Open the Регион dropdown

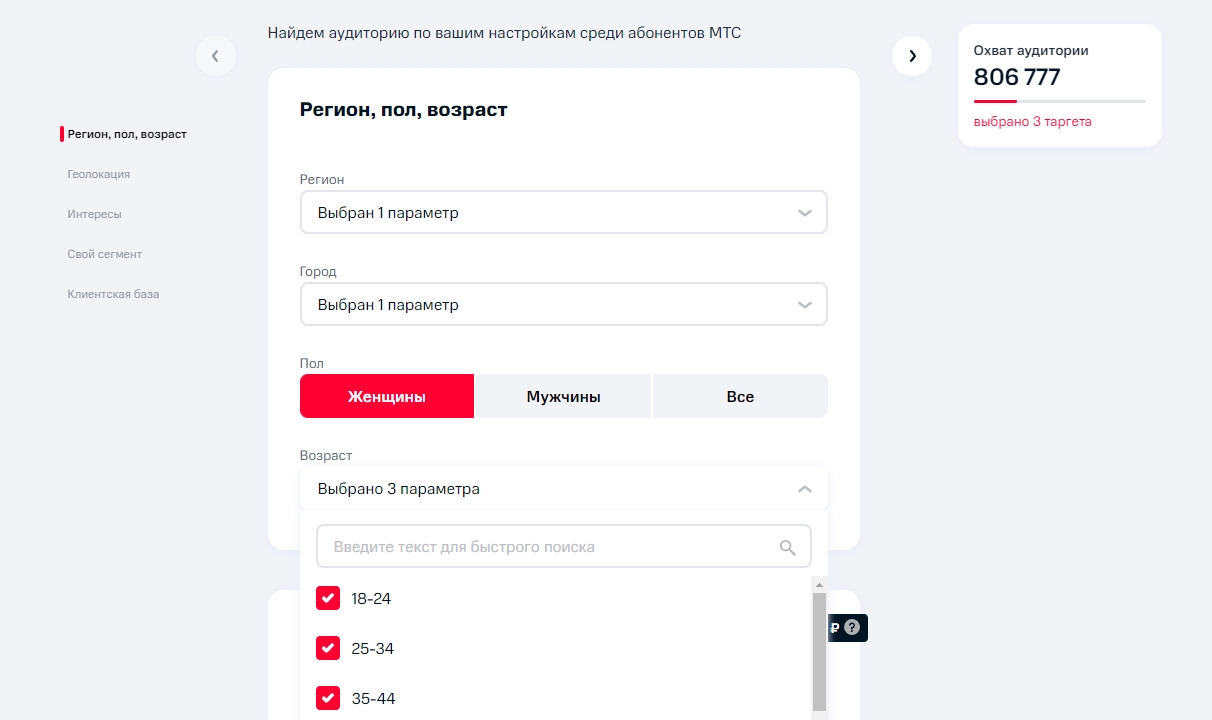click(563, 212)
